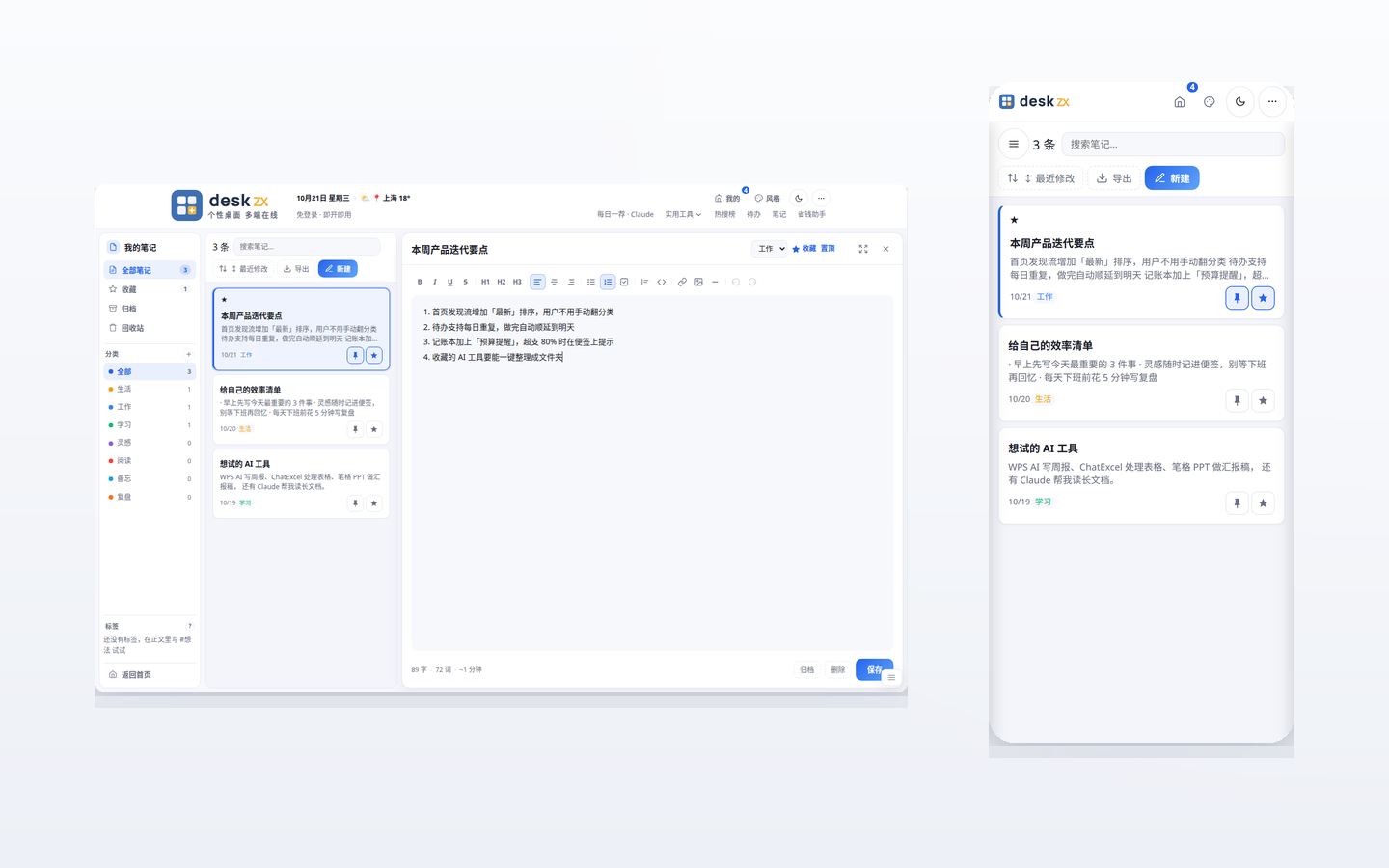
Task: Set the line to H1 heading
Action: [x=485, y=282]
